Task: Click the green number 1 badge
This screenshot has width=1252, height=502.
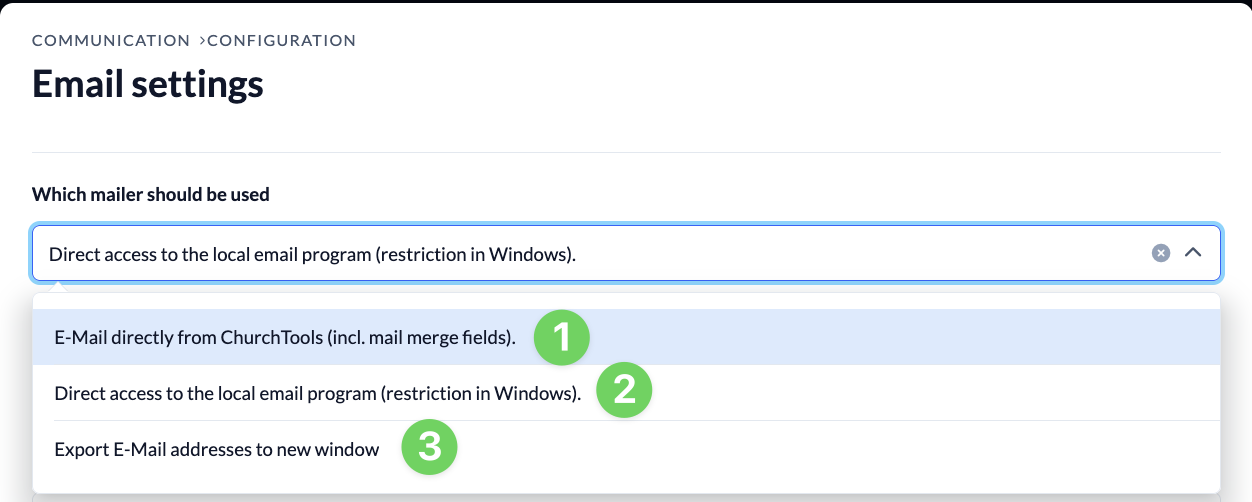Action: [562, 337]
